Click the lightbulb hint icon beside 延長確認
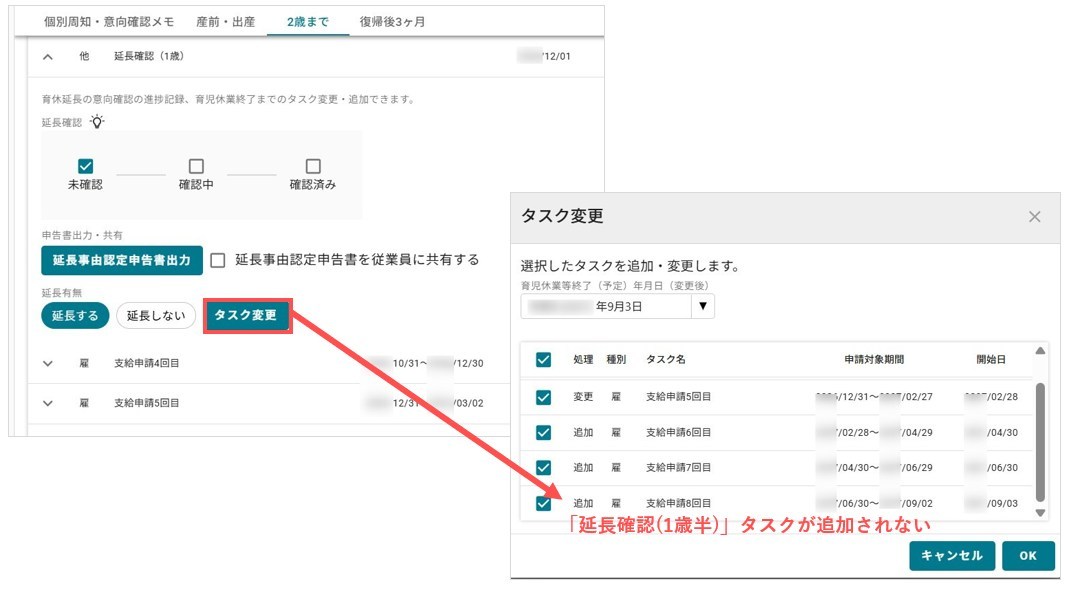1070x590 pixels. tap(98, 122)
